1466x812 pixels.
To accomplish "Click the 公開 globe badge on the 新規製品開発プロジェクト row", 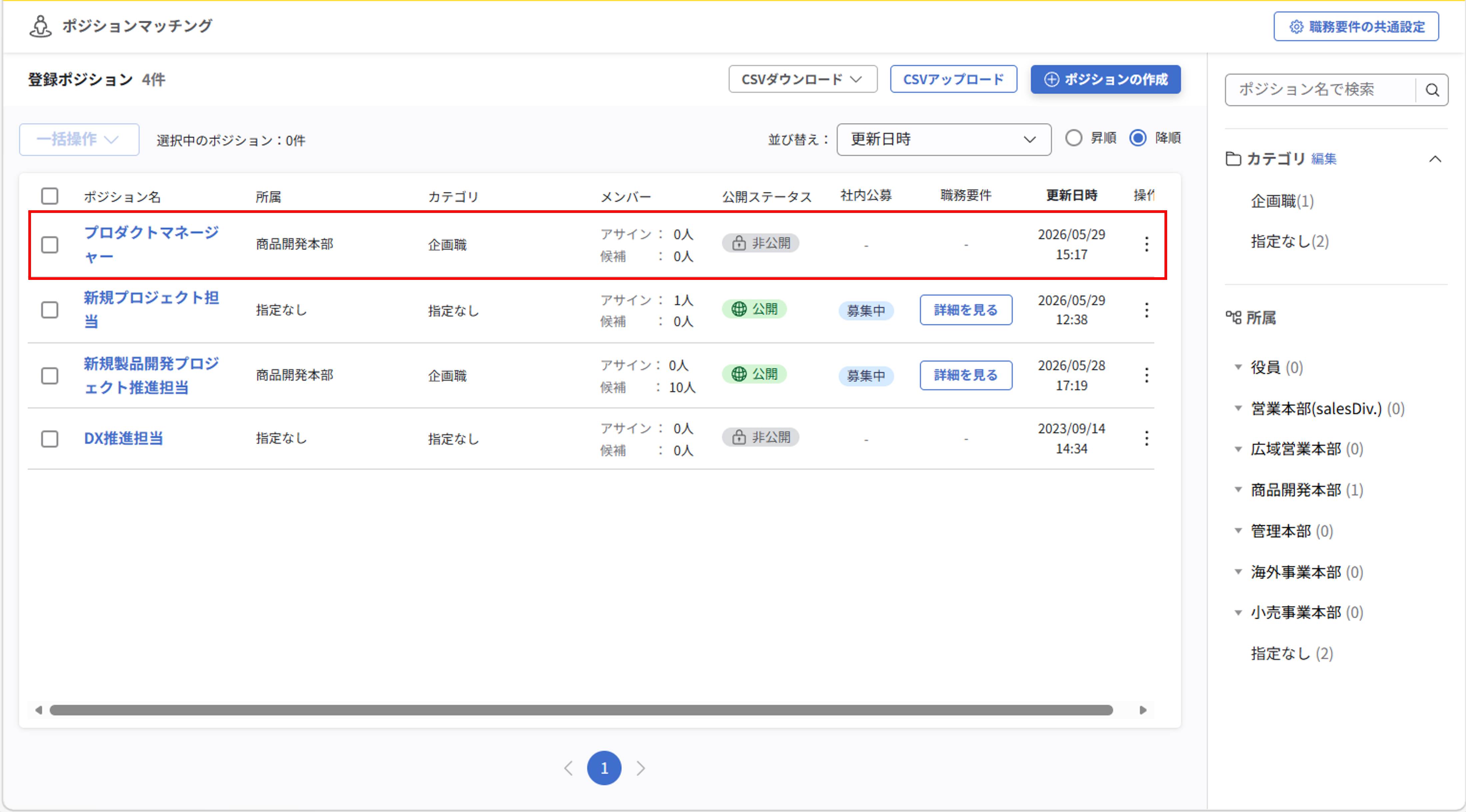I will pyautogui.click(x=754, y=374).
